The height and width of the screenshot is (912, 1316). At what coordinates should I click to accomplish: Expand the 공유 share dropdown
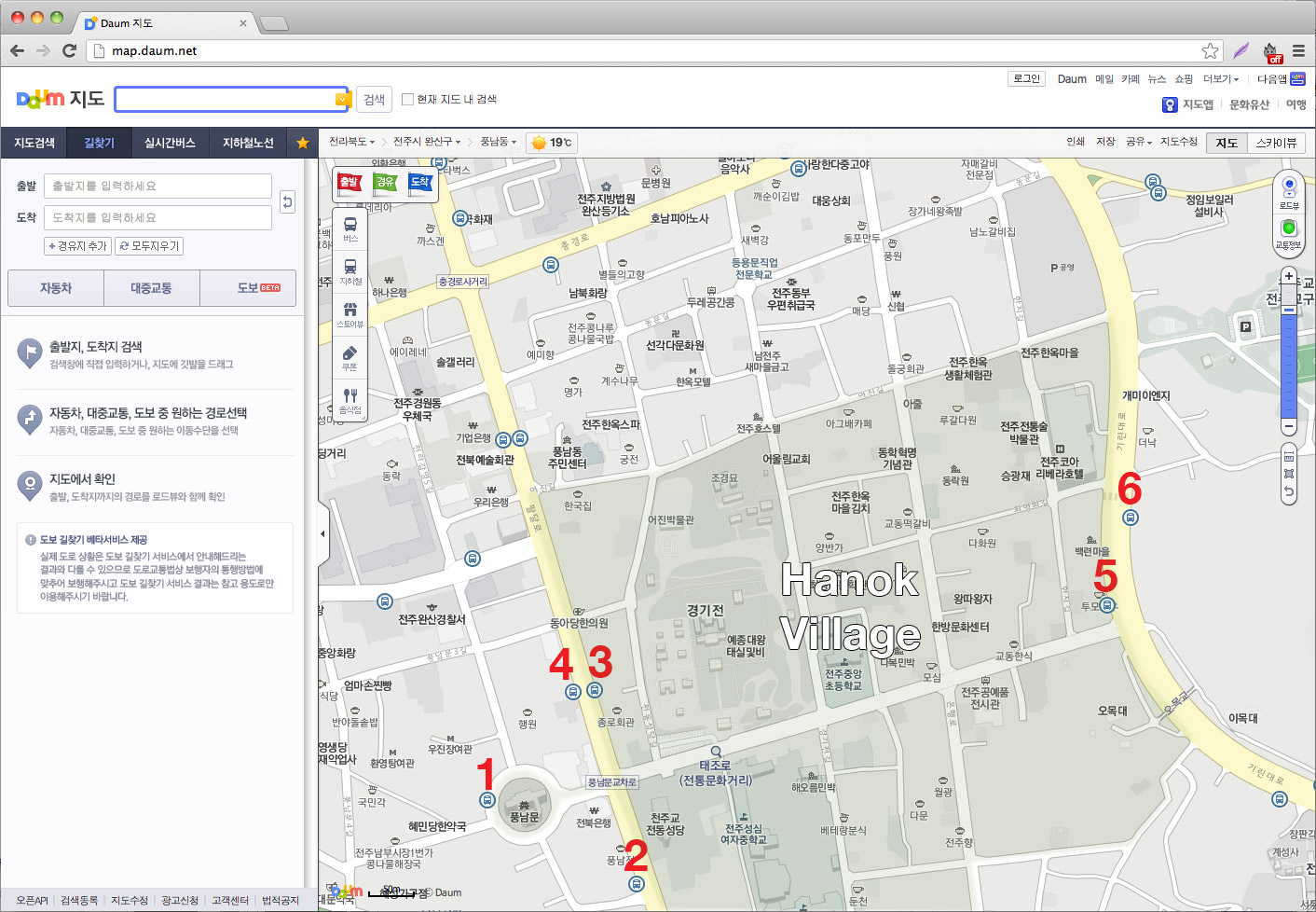[1138, 142]
